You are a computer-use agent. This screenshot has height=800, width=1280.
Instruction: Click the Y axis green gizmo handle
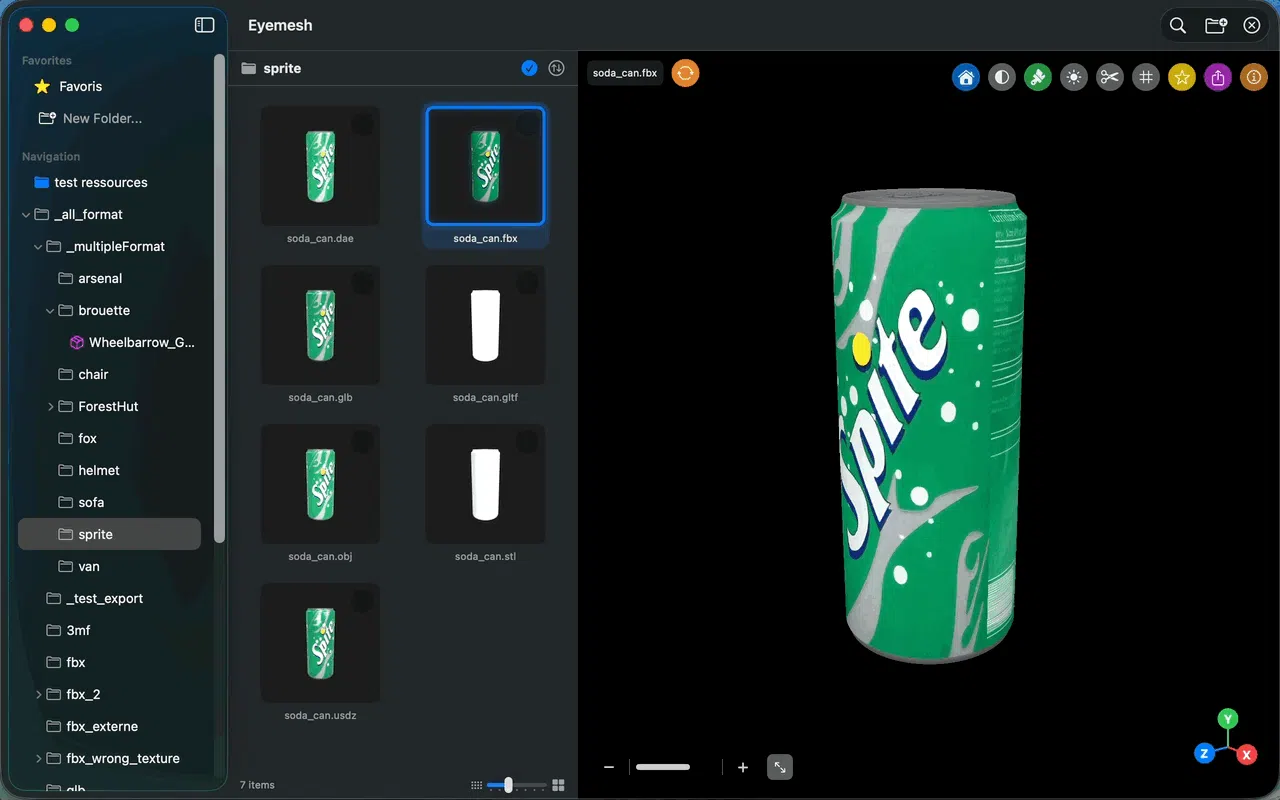[x=1228, y=719]
